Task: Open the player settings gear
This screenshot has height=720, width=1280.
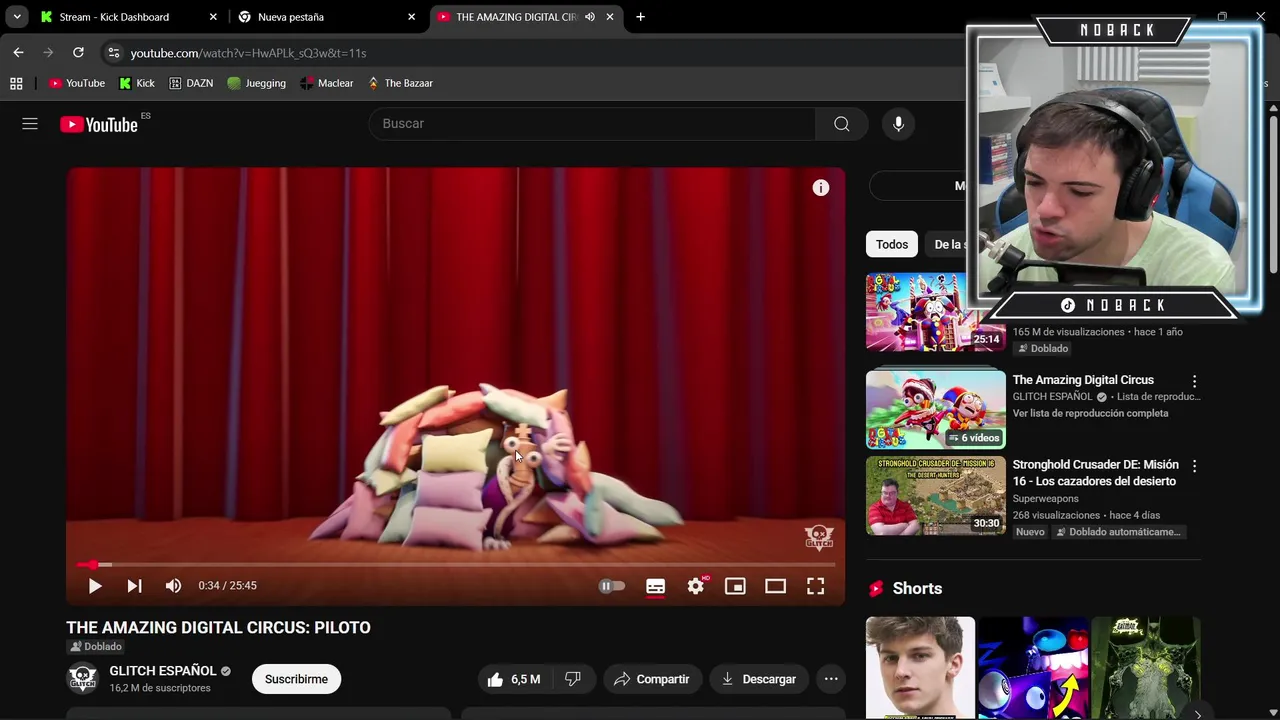Action: click(x=696, y=586)
